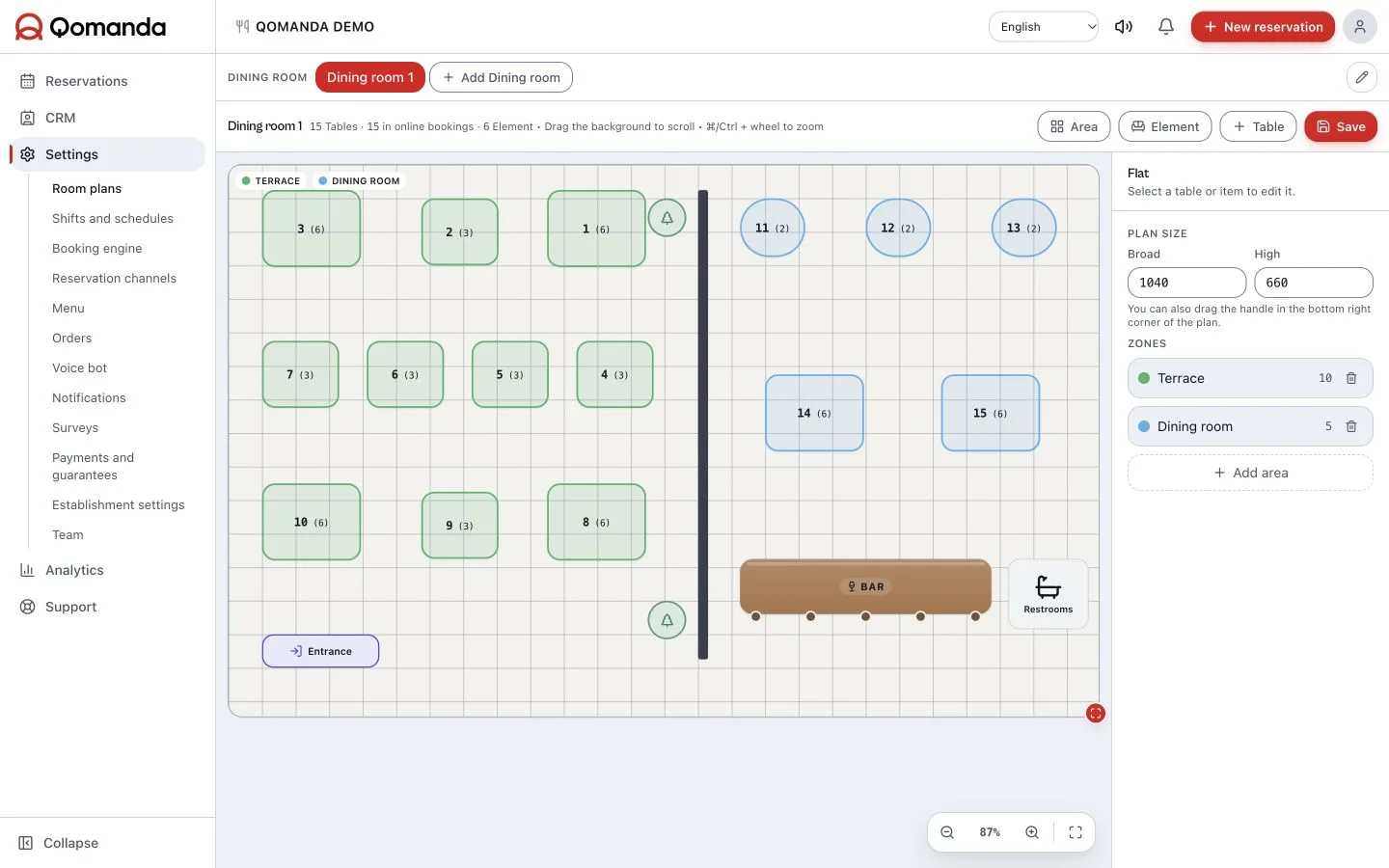Click the sound speaker icon in header
This screenshot has width=1389, height=868.
coord(1124,27)
